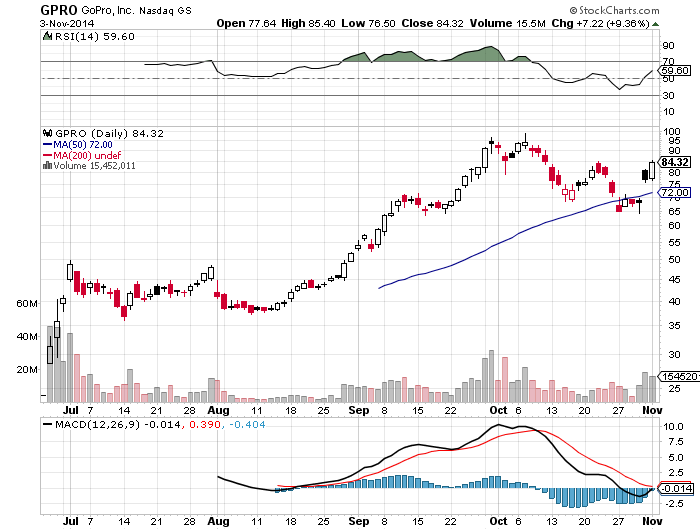Screen dimensions: 700x530
Task: Click the 'GPRO (Daily) 84.32' legend
Action: coord(109,134)
